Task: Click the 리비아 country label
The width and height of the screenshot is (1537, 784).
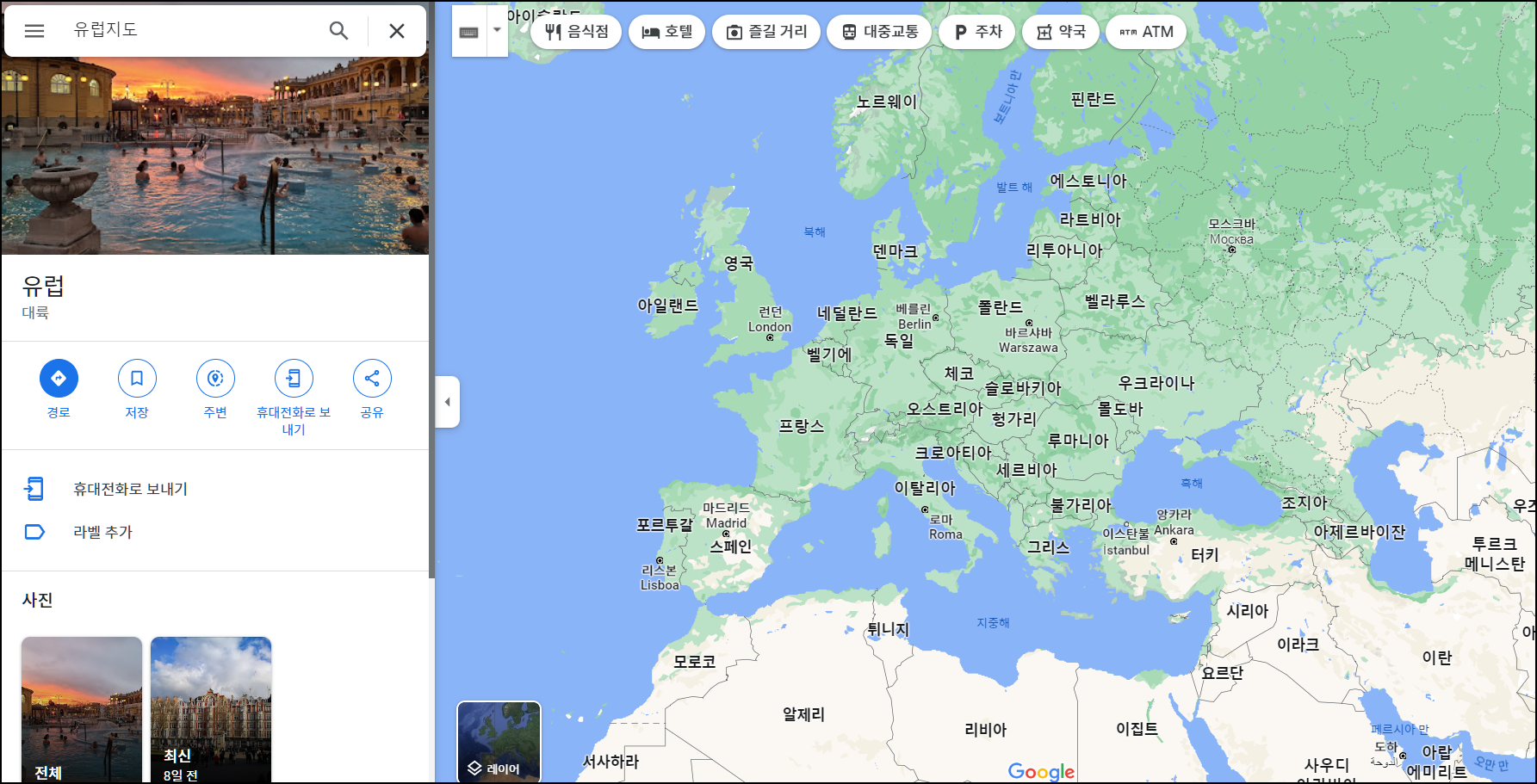Action: point(986,730)
